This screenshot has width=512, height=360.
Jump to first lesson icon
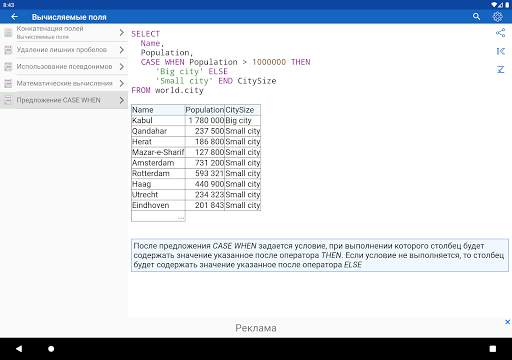click(501, 51)
